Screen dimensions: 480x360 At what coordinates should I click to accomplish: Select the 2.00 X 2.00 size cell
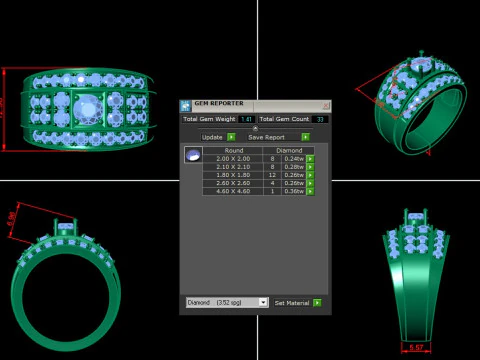coord(233,159)
